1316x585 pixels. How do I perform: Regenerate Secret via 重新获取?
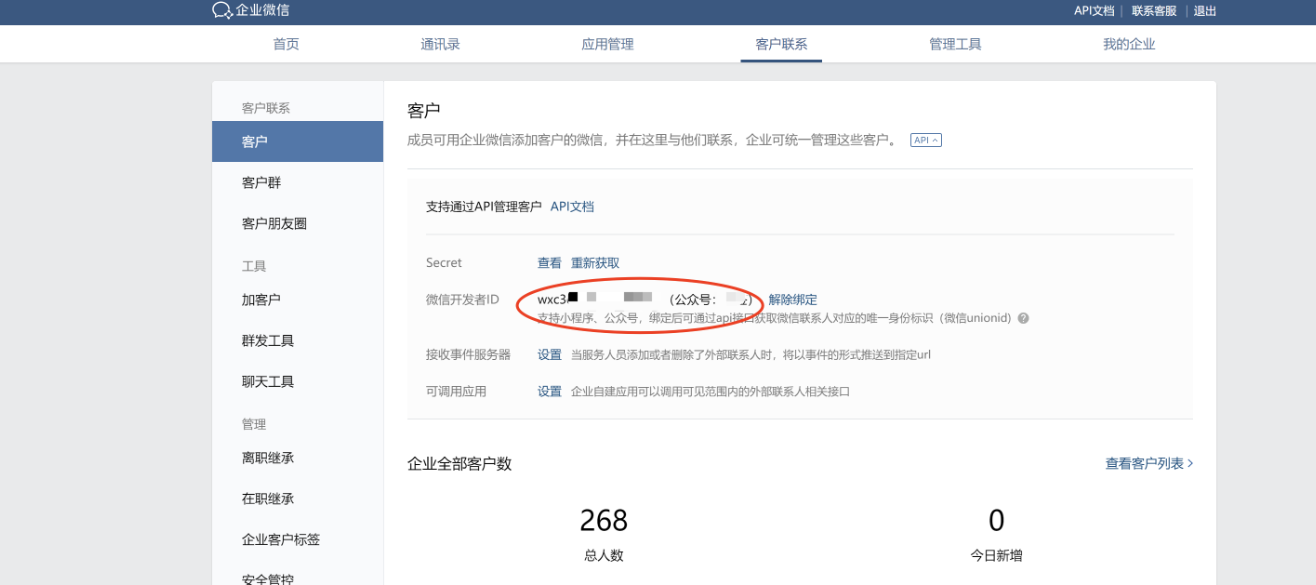(595, 263)
